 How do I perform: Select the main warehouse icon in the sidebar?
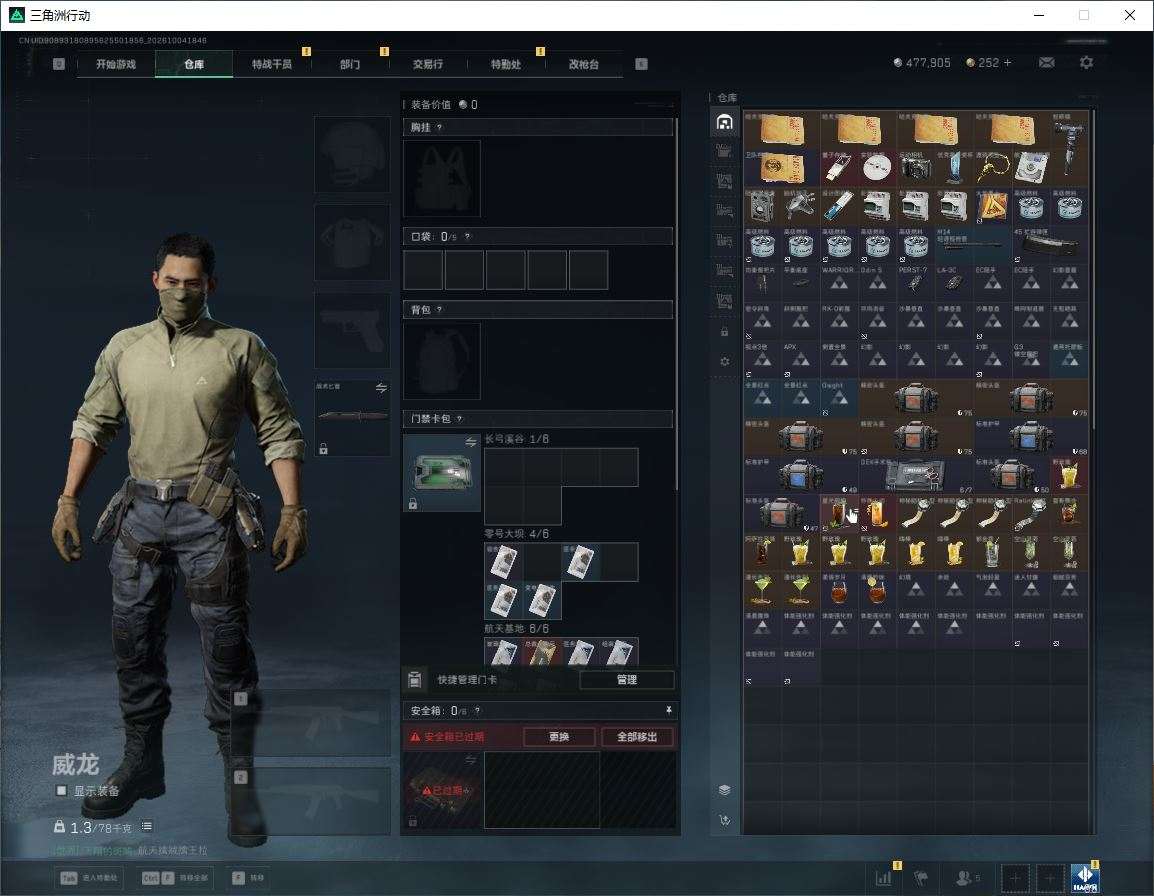pyautogui.click(x=724, y=121)
